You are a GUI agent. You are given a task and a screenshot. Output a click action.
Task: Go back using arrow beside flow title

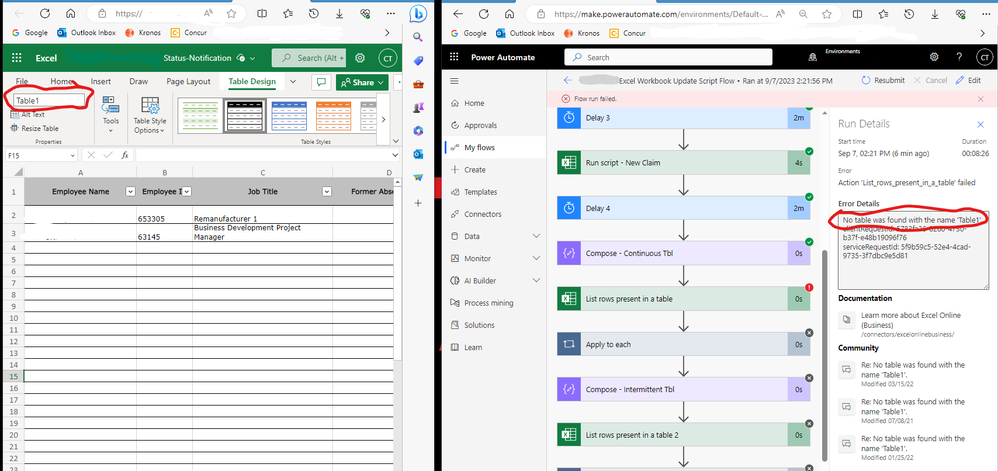[568, 81]
